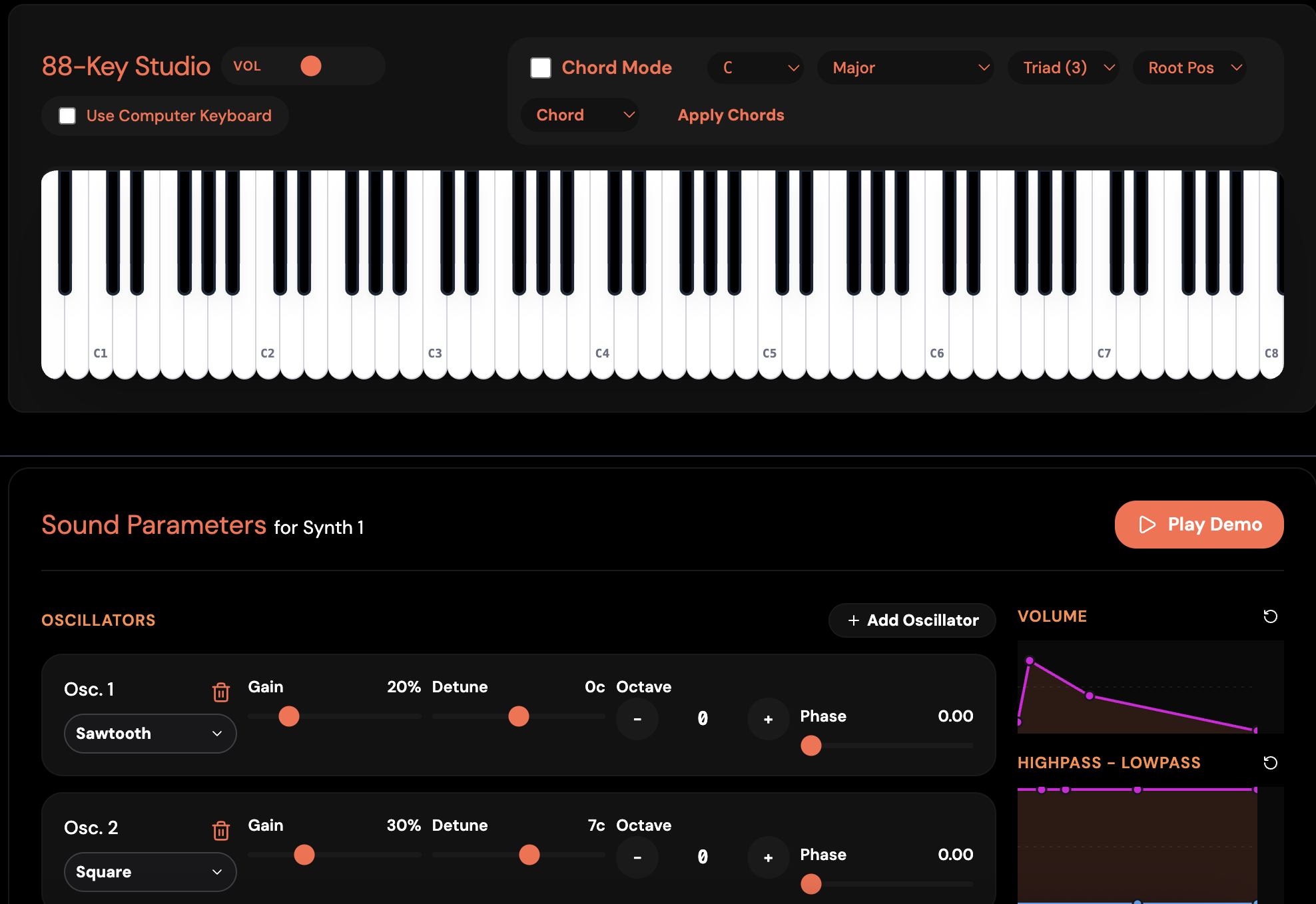Delete oscillator Osc. 2 with trash icon
1316x904 pixels.
click(220, 831)
